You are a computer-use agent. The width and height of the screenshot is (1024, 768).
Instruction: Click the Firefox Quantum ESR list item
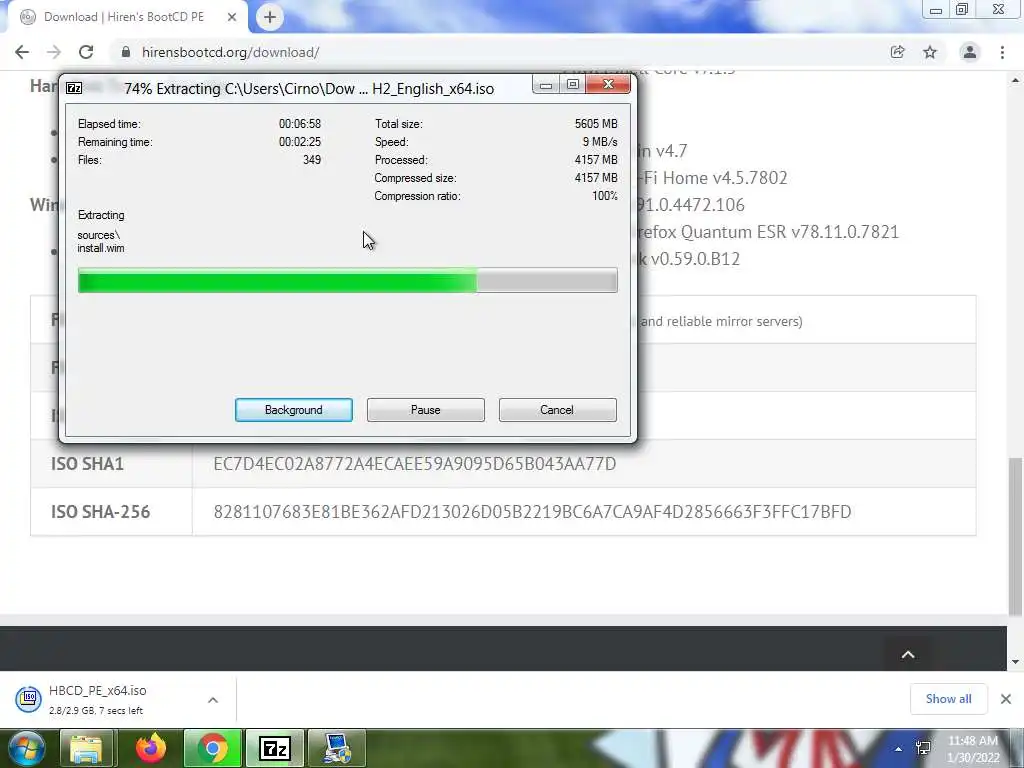coord(771,232)
